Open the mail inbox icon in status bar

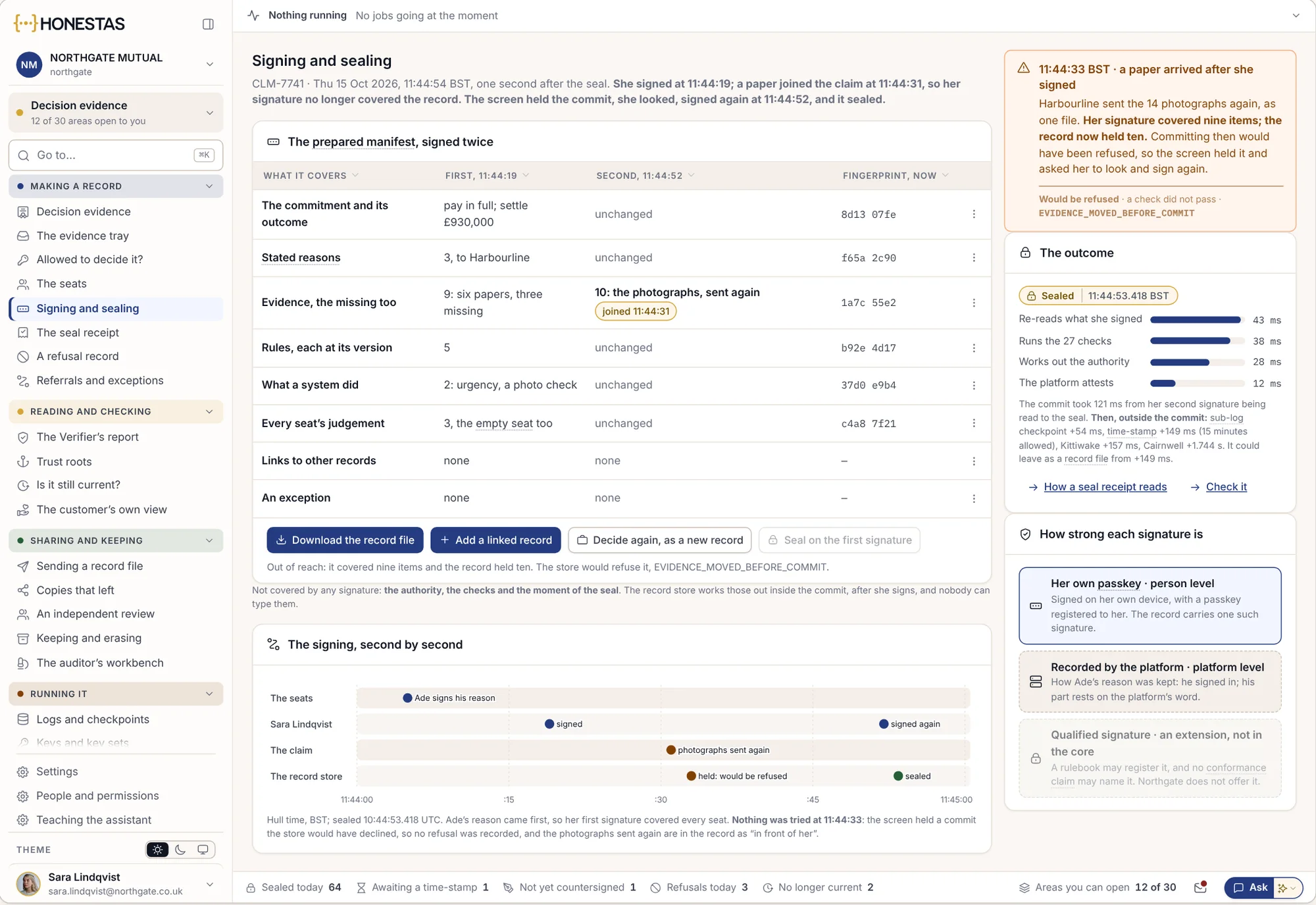(x=1200, y=887)
